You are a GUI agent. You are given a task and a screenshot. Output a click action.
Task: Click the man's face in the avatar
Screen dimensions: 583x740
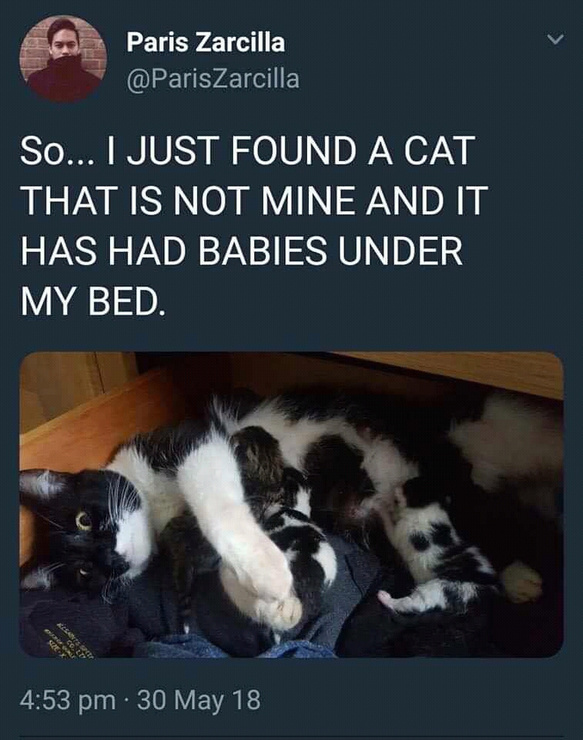[63, 41]
